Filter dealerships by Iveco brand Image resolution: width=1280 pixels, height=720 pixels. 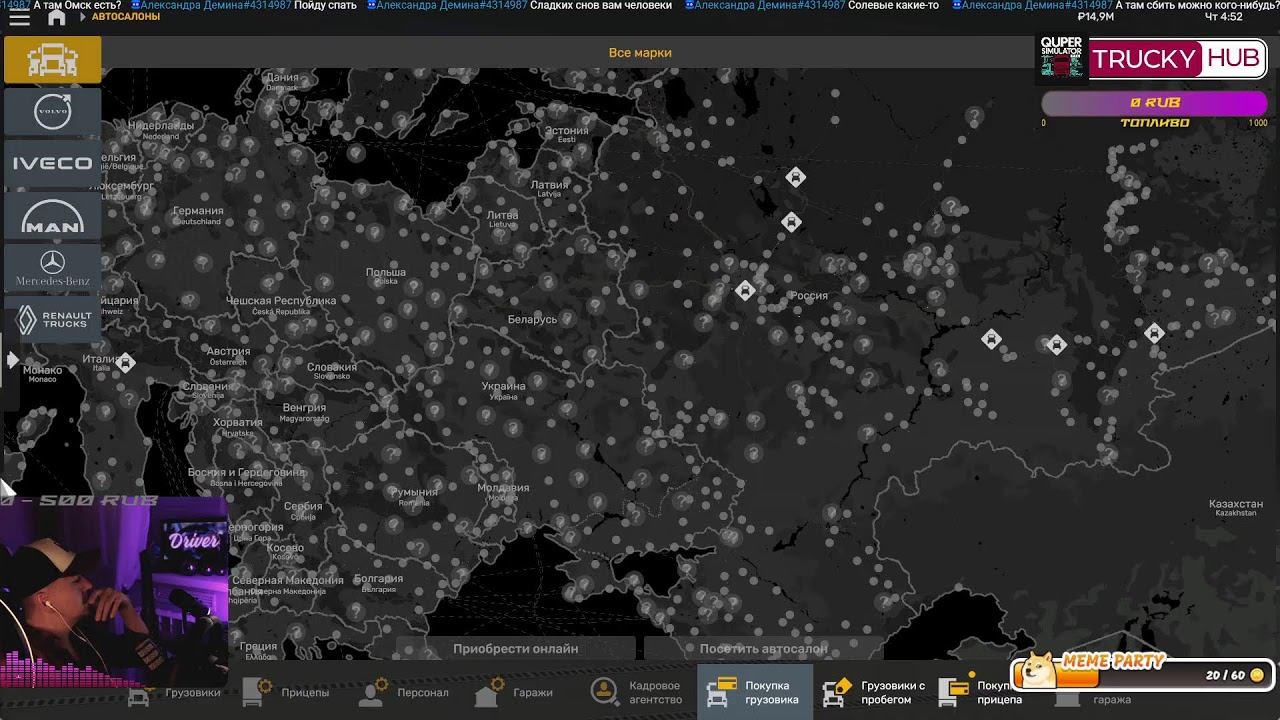[x=52, y=163]
